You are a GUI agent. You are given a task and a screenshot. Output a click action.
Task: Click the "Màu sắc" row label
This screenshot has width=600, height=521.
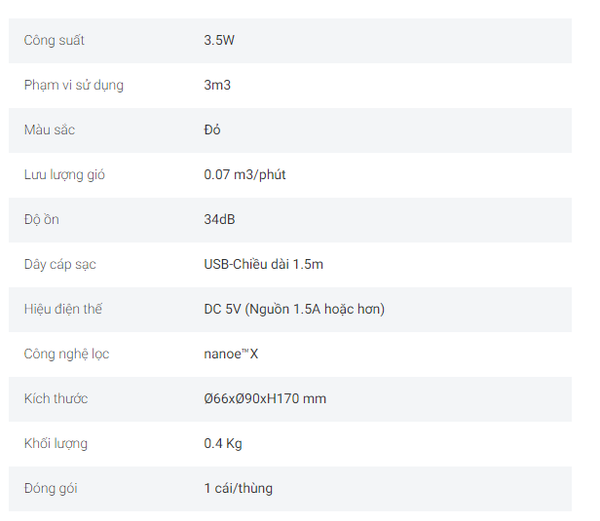(50, 130)
